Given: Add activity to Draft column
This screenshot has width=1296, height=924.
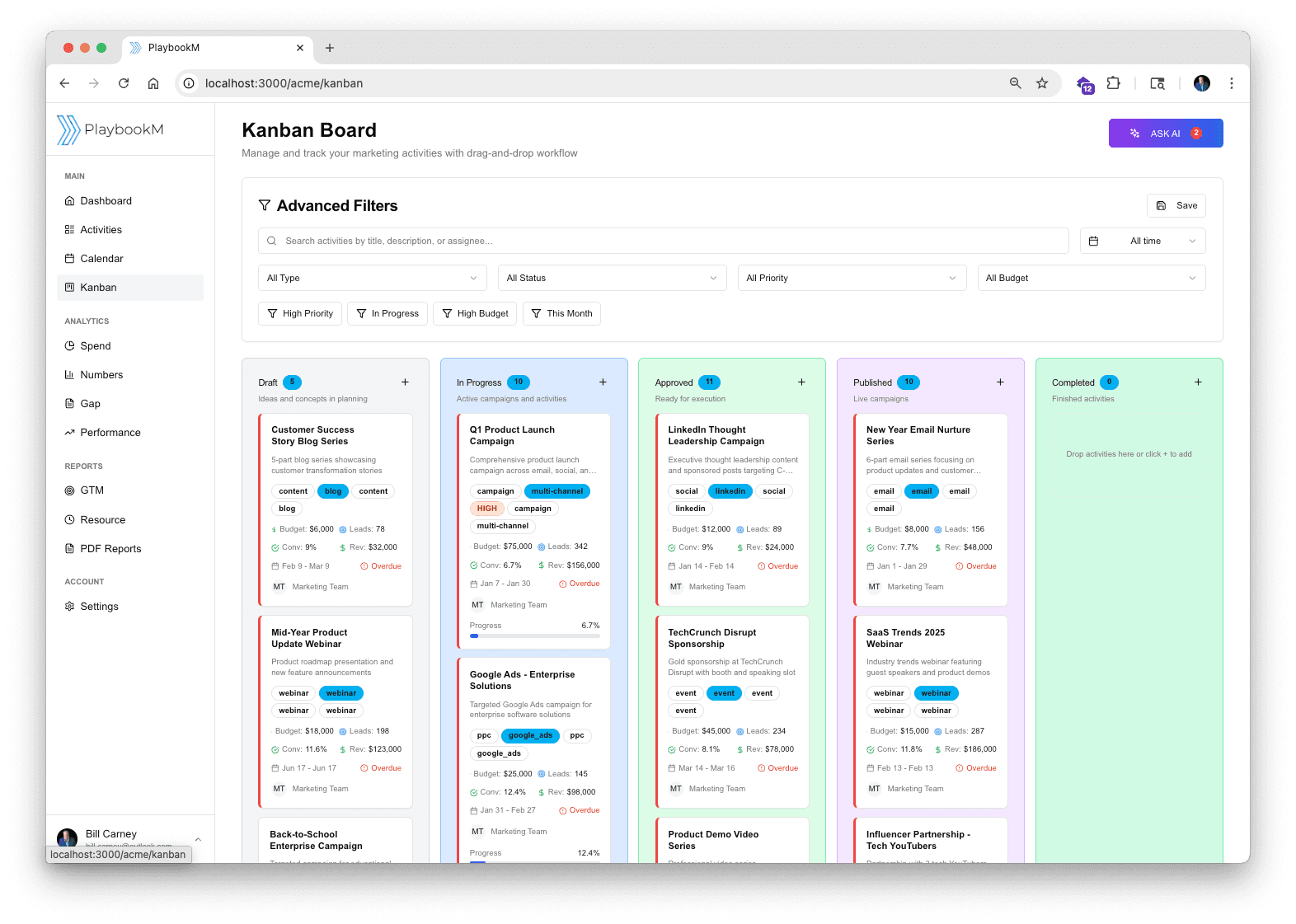Looking at the screenshot, I should click(405, 382).
